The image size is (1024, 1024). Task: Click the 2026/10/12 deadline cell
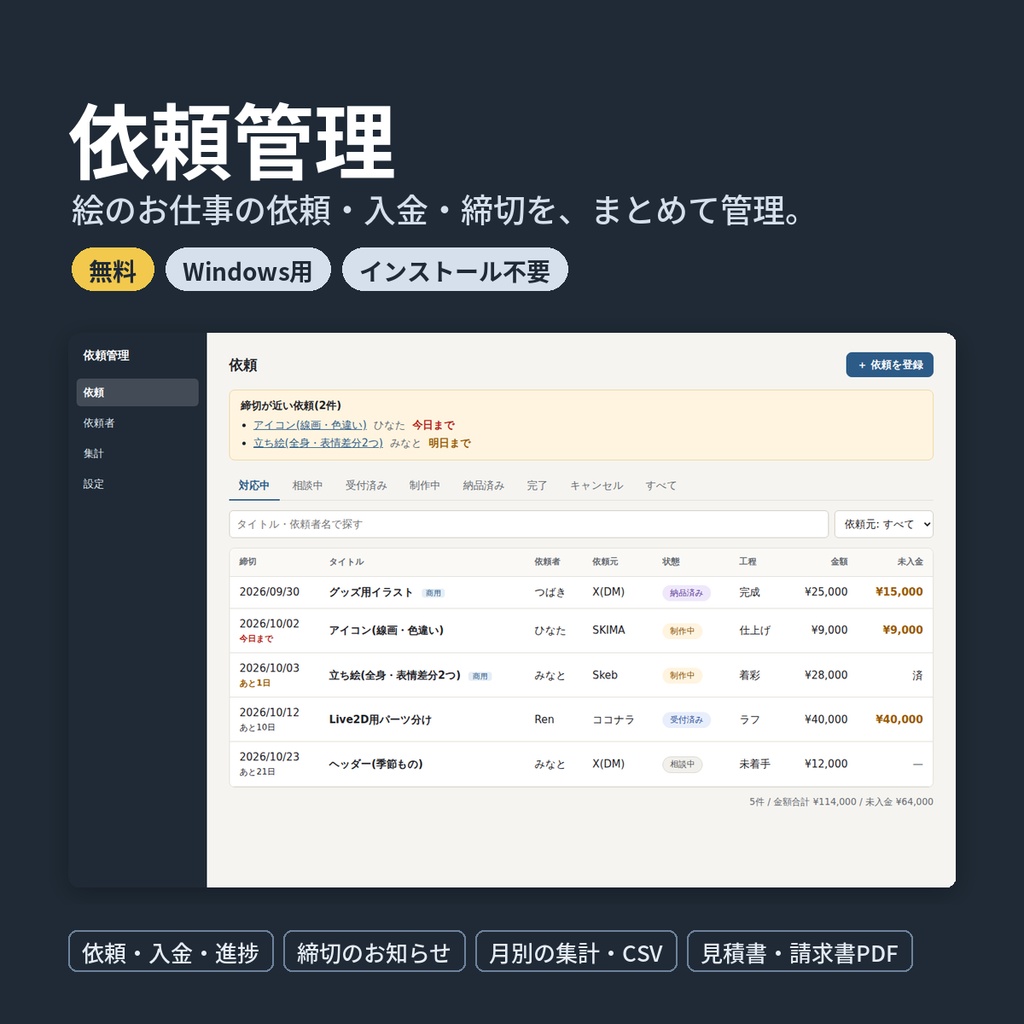click(x=269, y=712)
